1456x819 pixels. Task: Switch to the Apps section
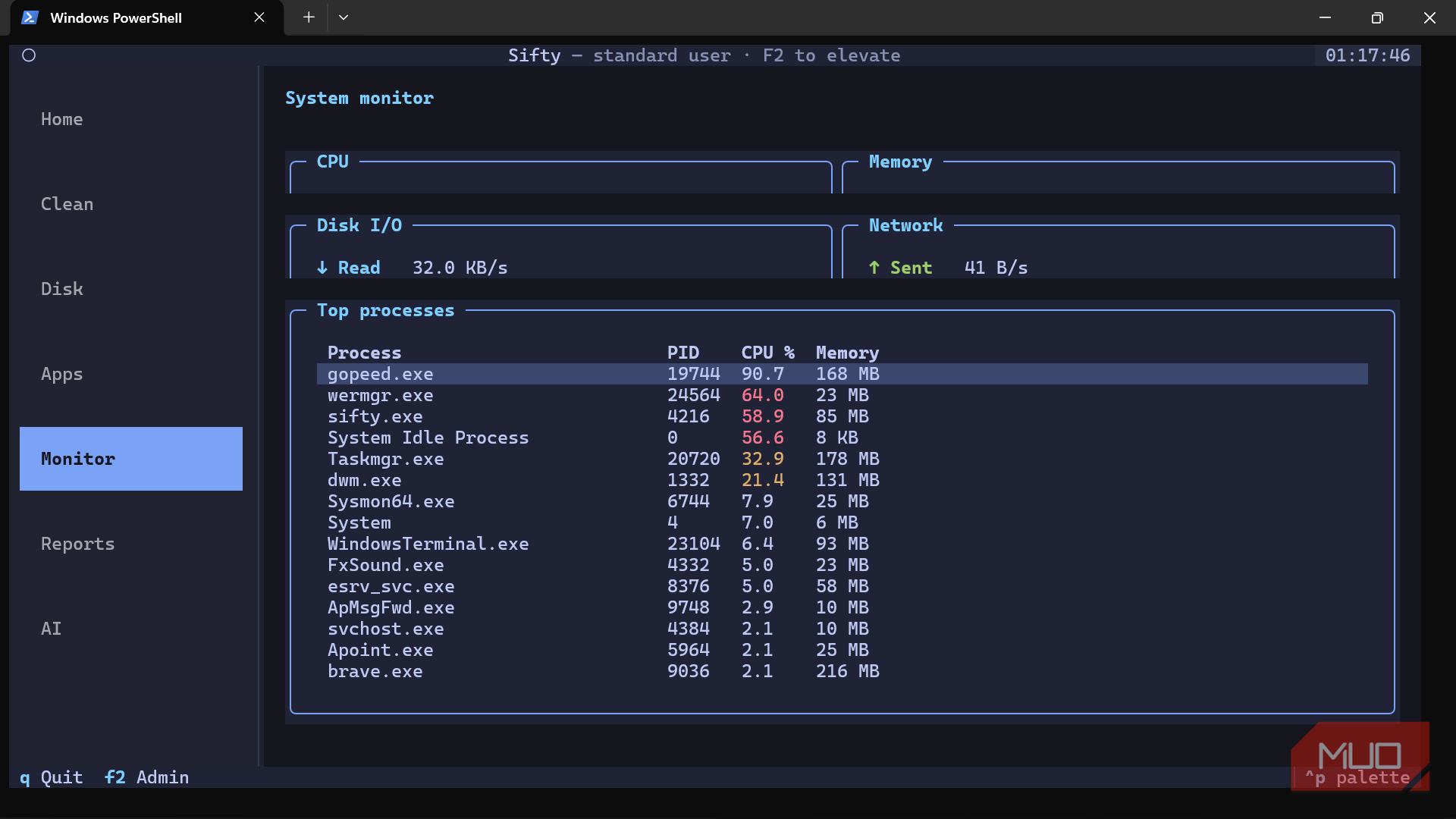click(x=131, y=374)
